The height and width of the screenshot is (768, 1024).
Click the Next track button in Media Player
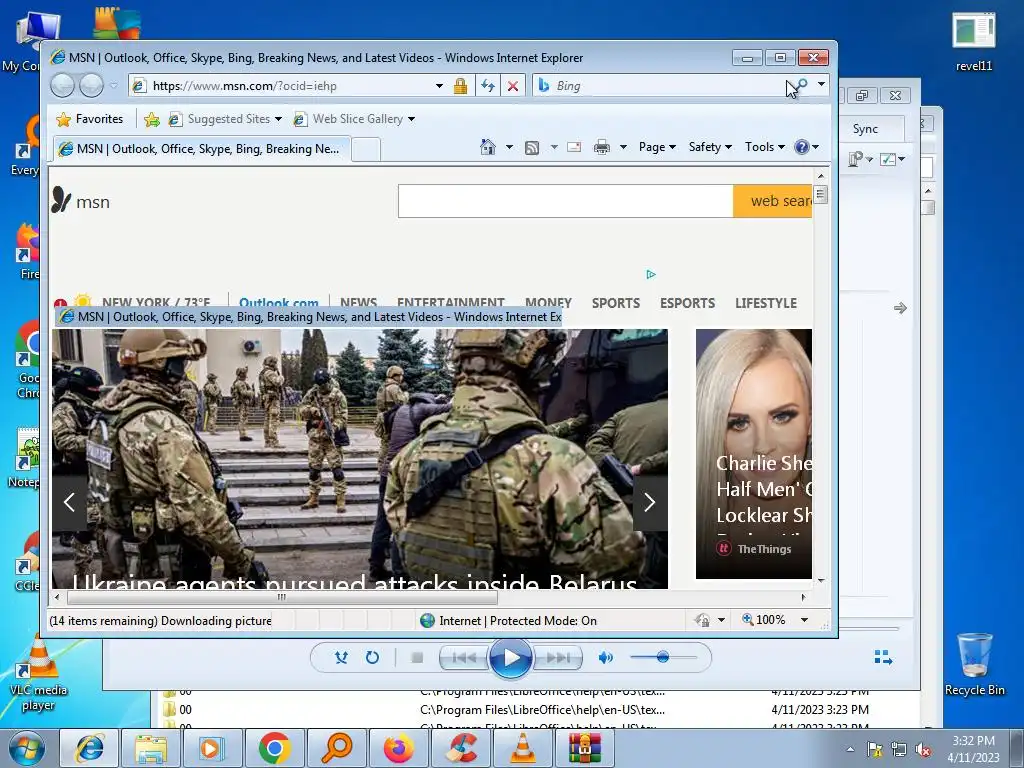click(x=558, y=658)
